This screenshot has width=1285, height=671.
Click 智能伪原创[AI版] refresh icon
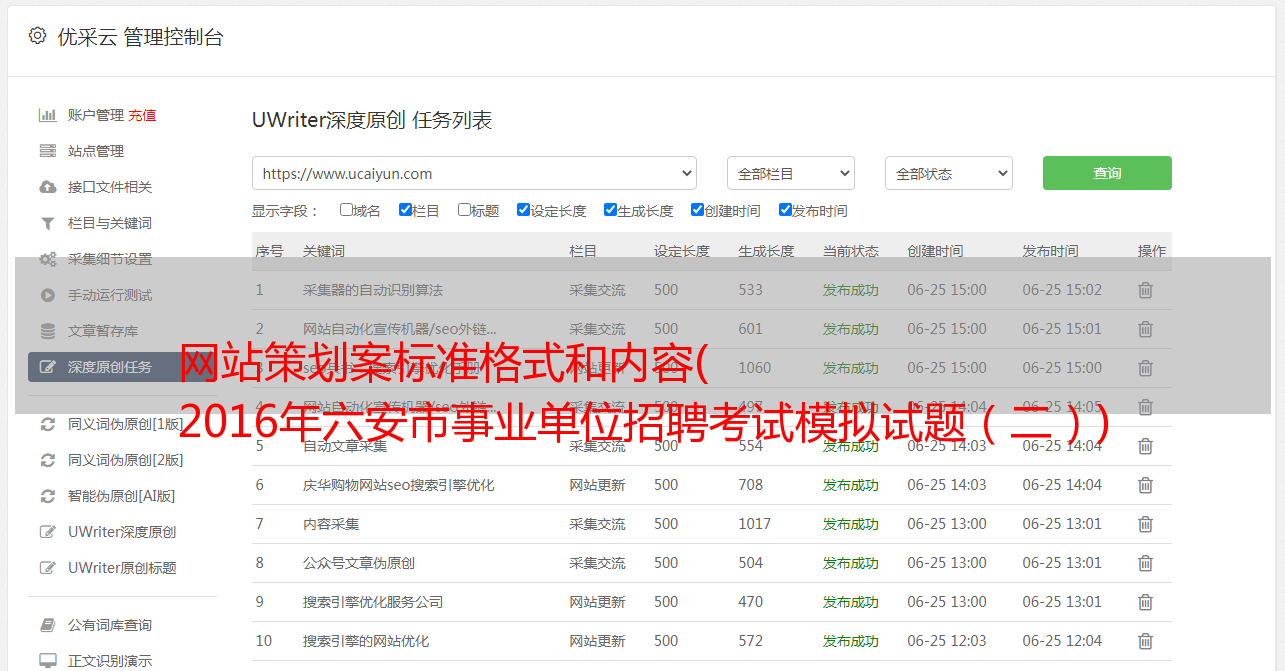[x=47, y=496]
